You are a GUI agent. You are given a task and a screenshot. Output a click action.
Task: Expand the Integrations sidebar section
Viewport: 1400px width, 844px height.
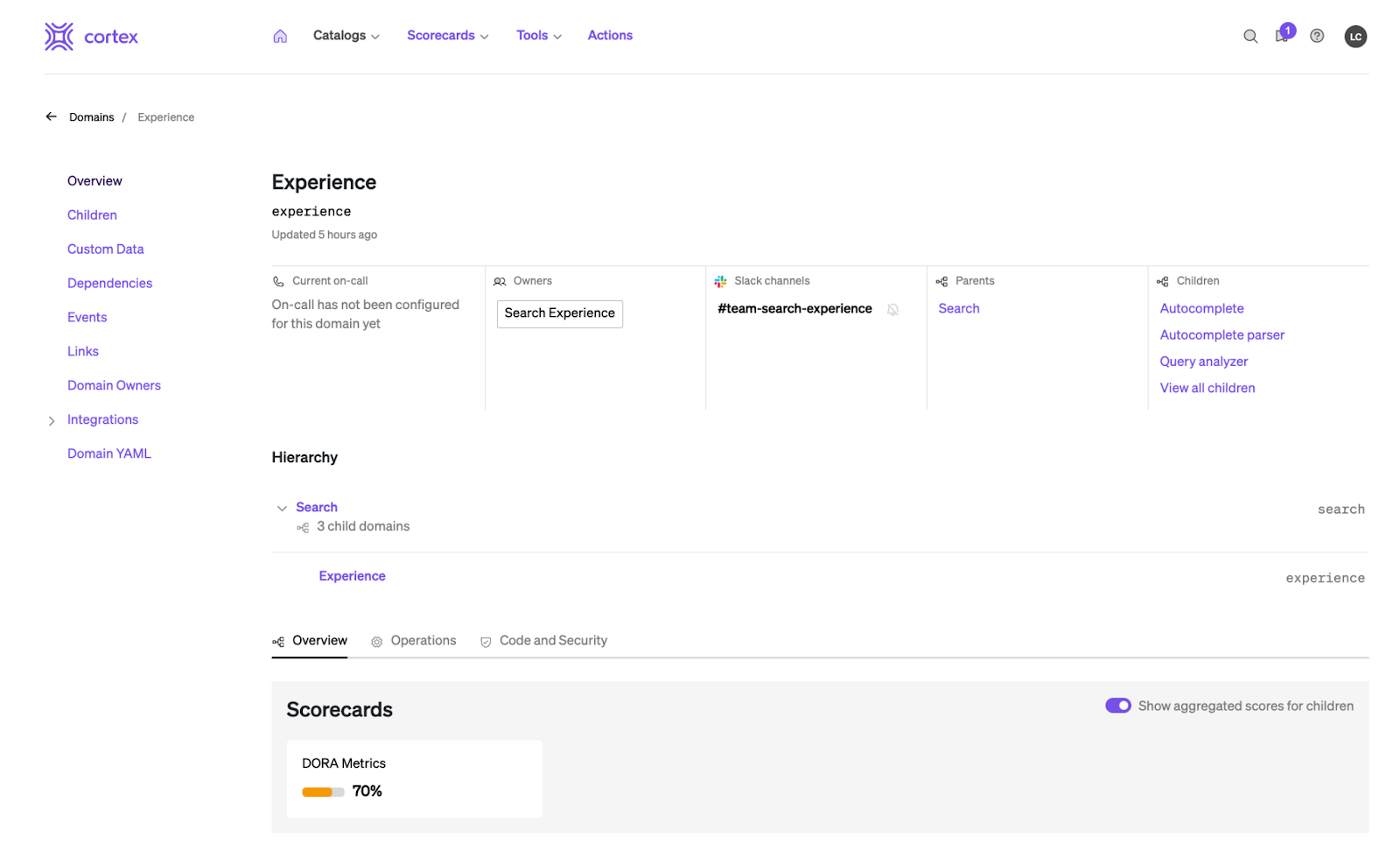pos(52,421)
